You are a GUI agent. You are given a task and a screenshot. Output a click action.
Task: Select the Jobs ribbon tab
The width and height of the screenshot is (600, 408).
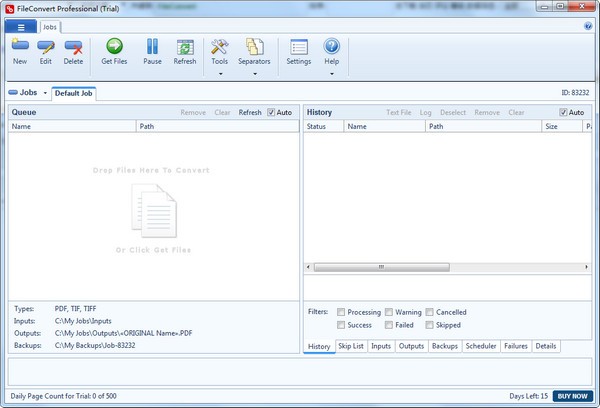coord(49,27)
